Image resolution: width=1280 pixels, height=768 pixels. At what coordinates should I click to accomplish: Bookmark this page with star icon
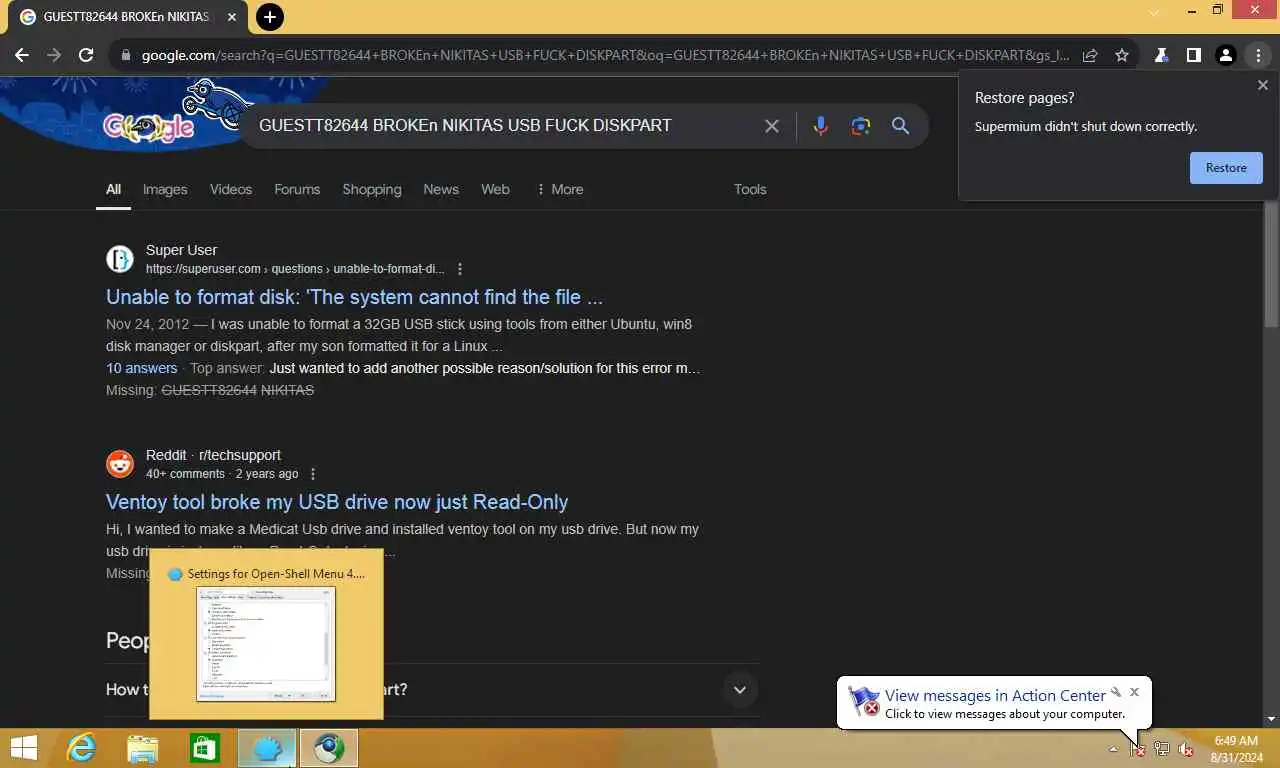1122,56
